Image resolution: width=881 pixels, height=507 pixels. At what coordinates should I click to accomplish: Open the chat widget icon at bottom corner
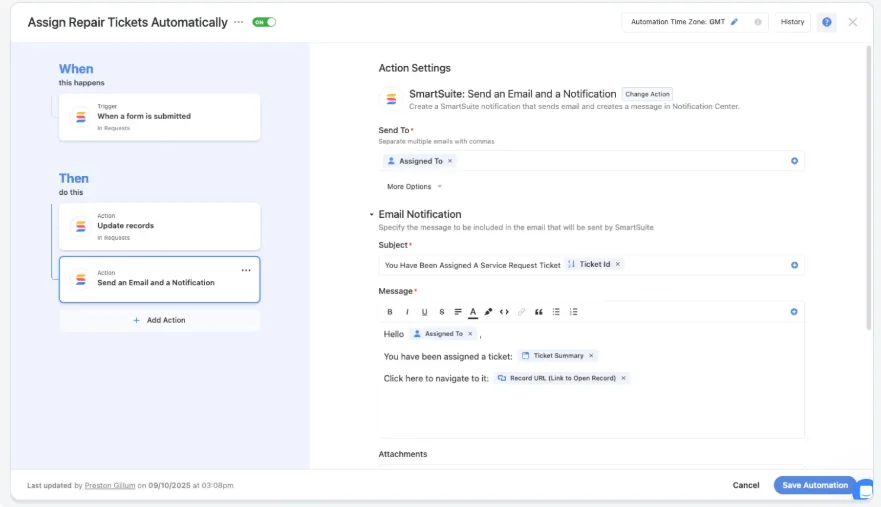(x=865, y=491)
